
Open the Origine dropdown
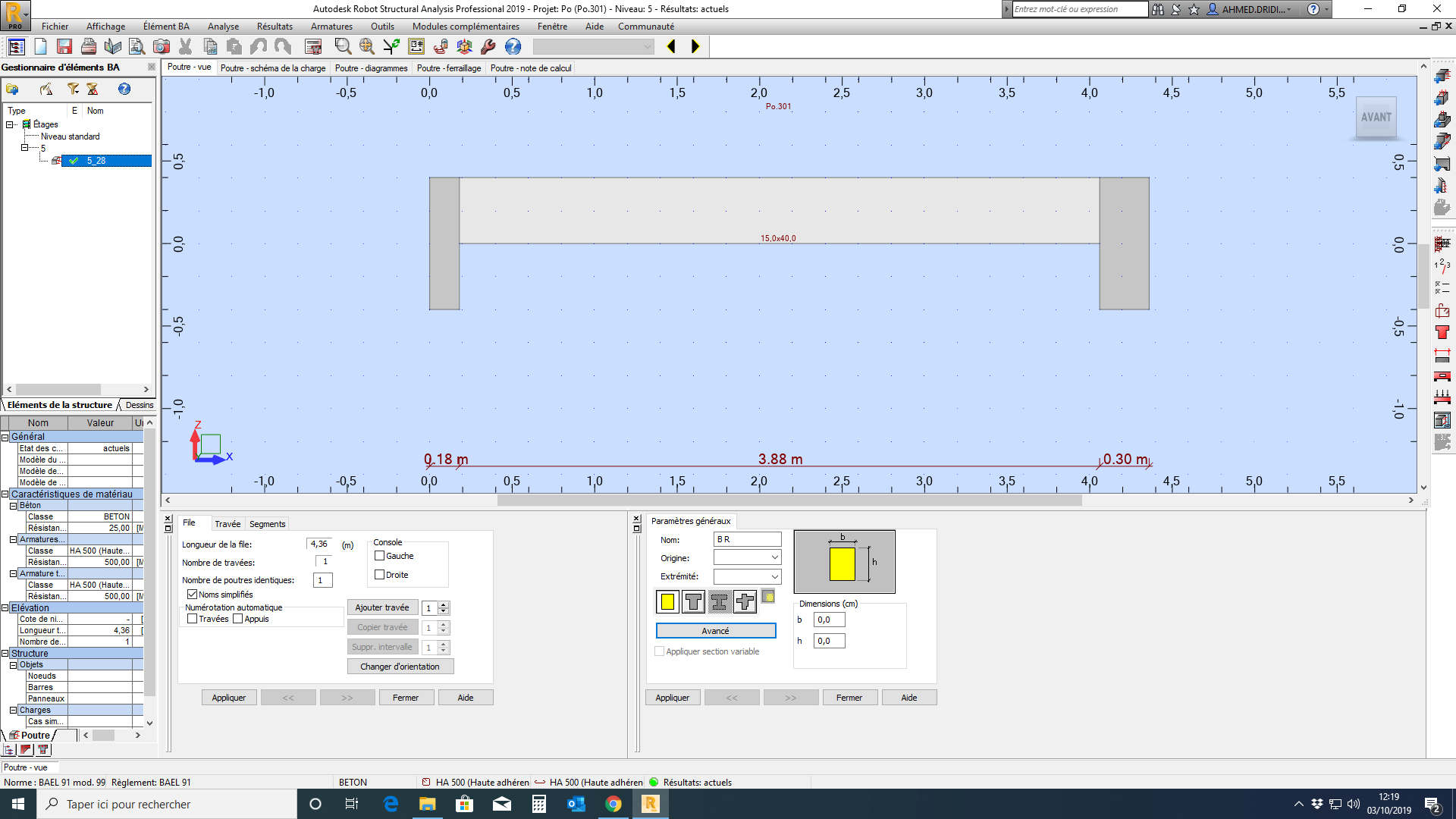tap(774, 558)
